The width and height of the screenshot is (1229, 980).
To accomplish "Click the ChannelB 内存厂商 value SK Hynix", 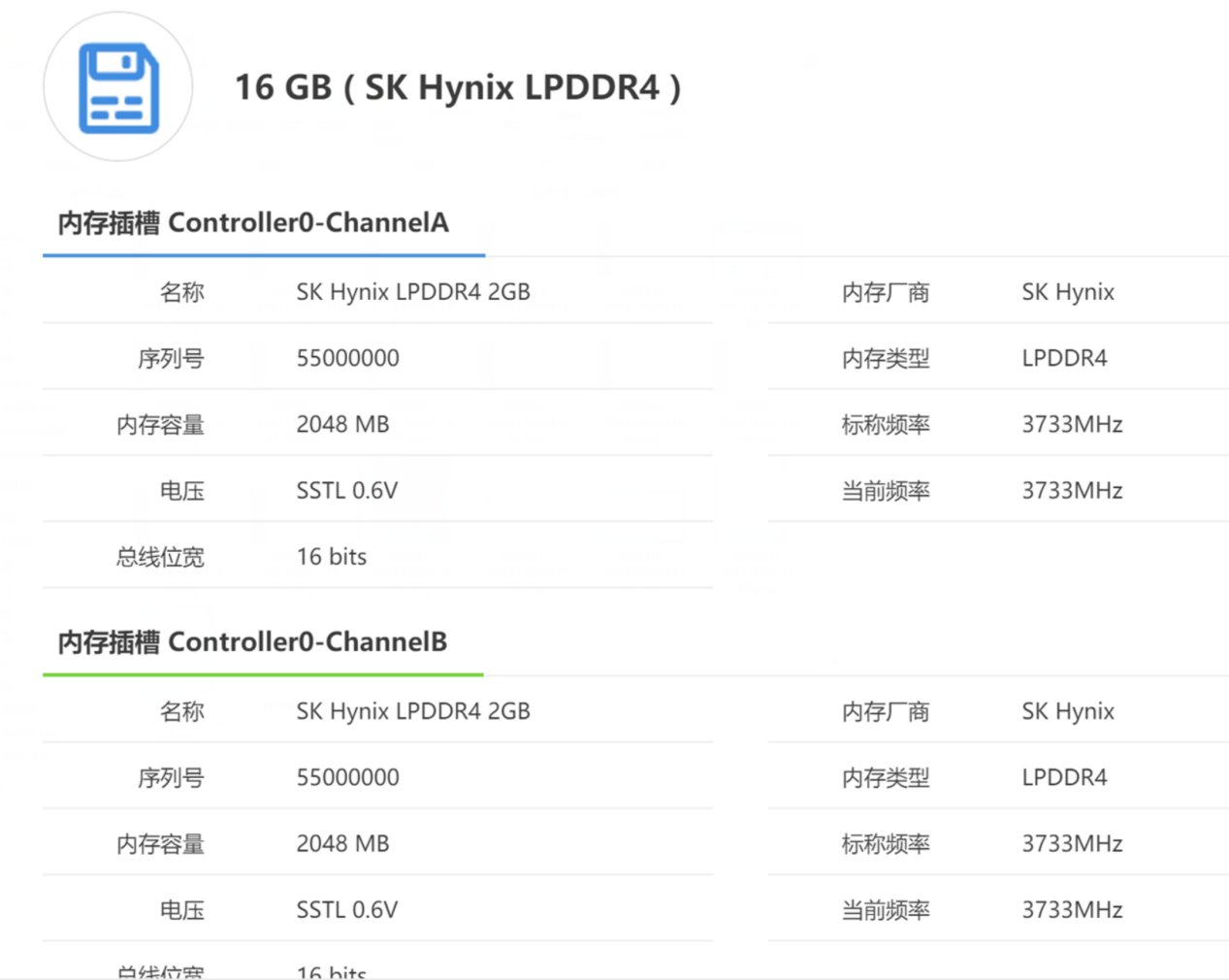I will pyautogui.click(x=1067, y=711).
